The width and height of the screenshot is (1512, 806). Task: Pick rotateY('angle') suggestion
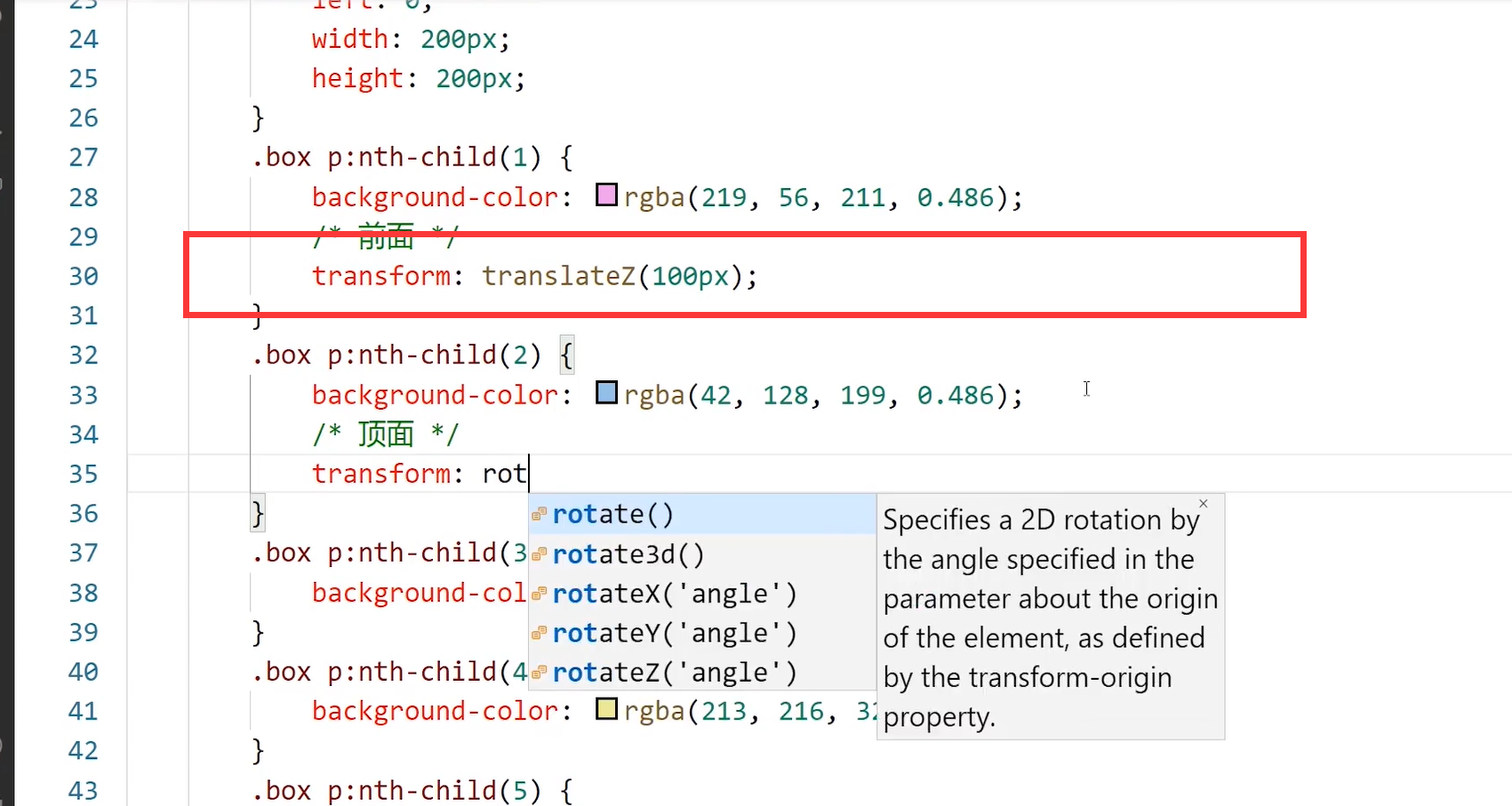(x=702, y=633)
